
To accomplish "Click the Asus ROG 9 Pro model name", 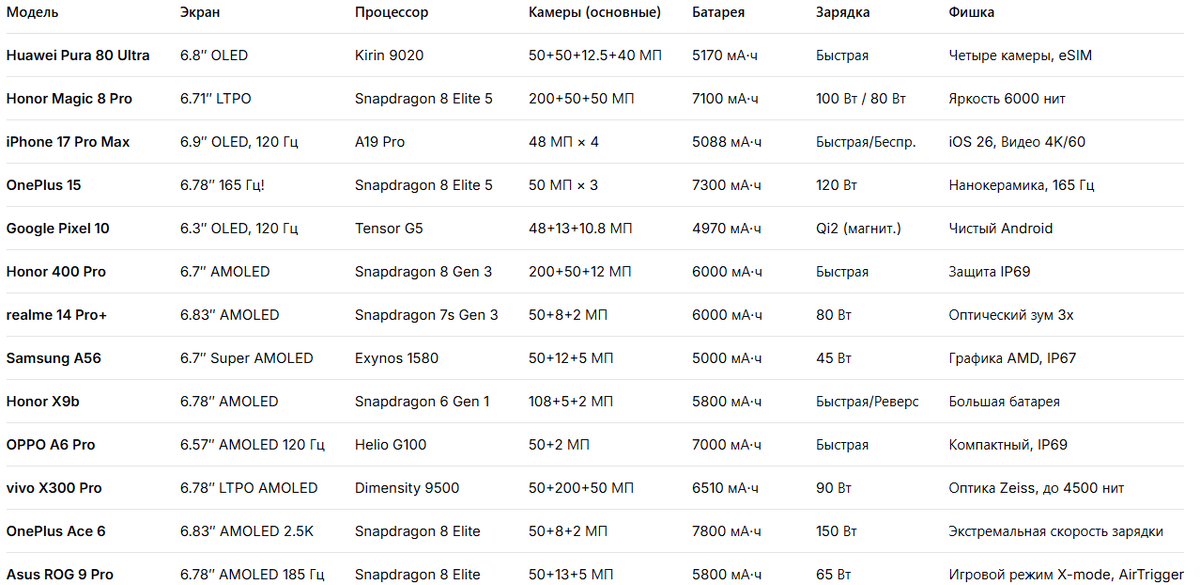I will coord(60,574).
